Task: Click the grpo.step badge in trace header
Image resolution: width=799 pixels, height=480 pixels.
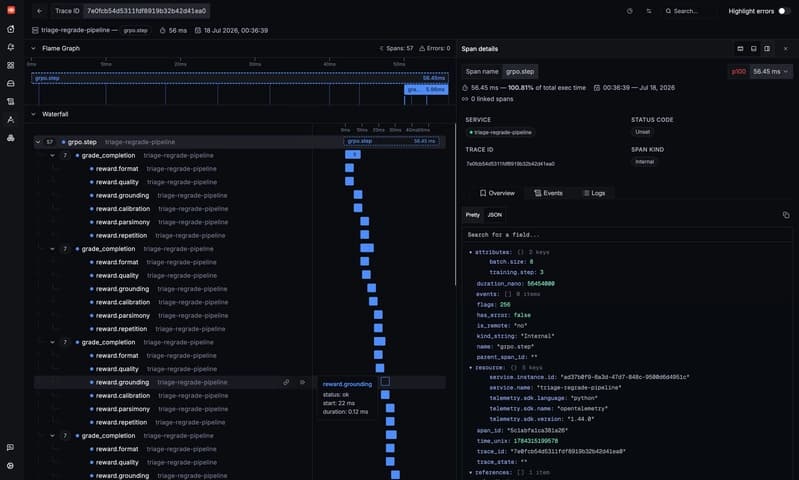Action: point(136,31)
